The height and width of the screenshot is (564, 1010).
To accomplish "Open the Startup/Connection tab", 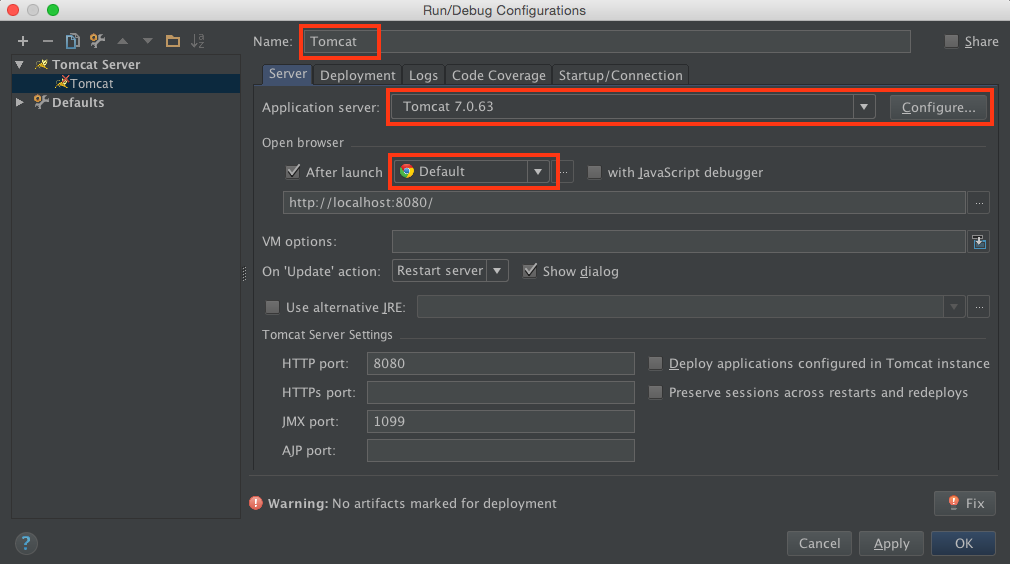I will pos(620,75).
